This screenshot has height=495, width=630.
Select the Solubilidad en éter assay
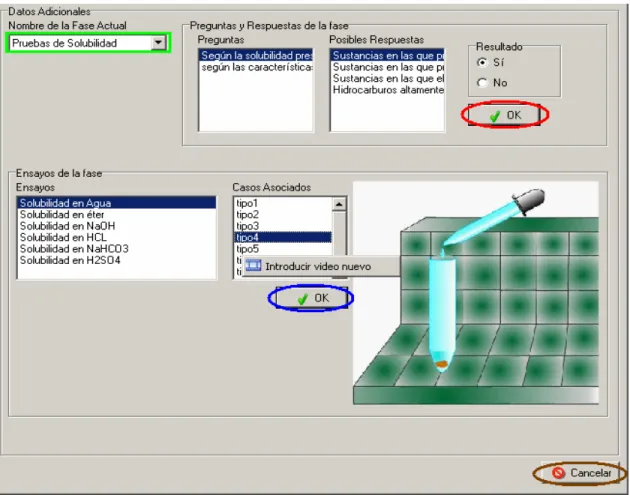click(x=117, y=215)
